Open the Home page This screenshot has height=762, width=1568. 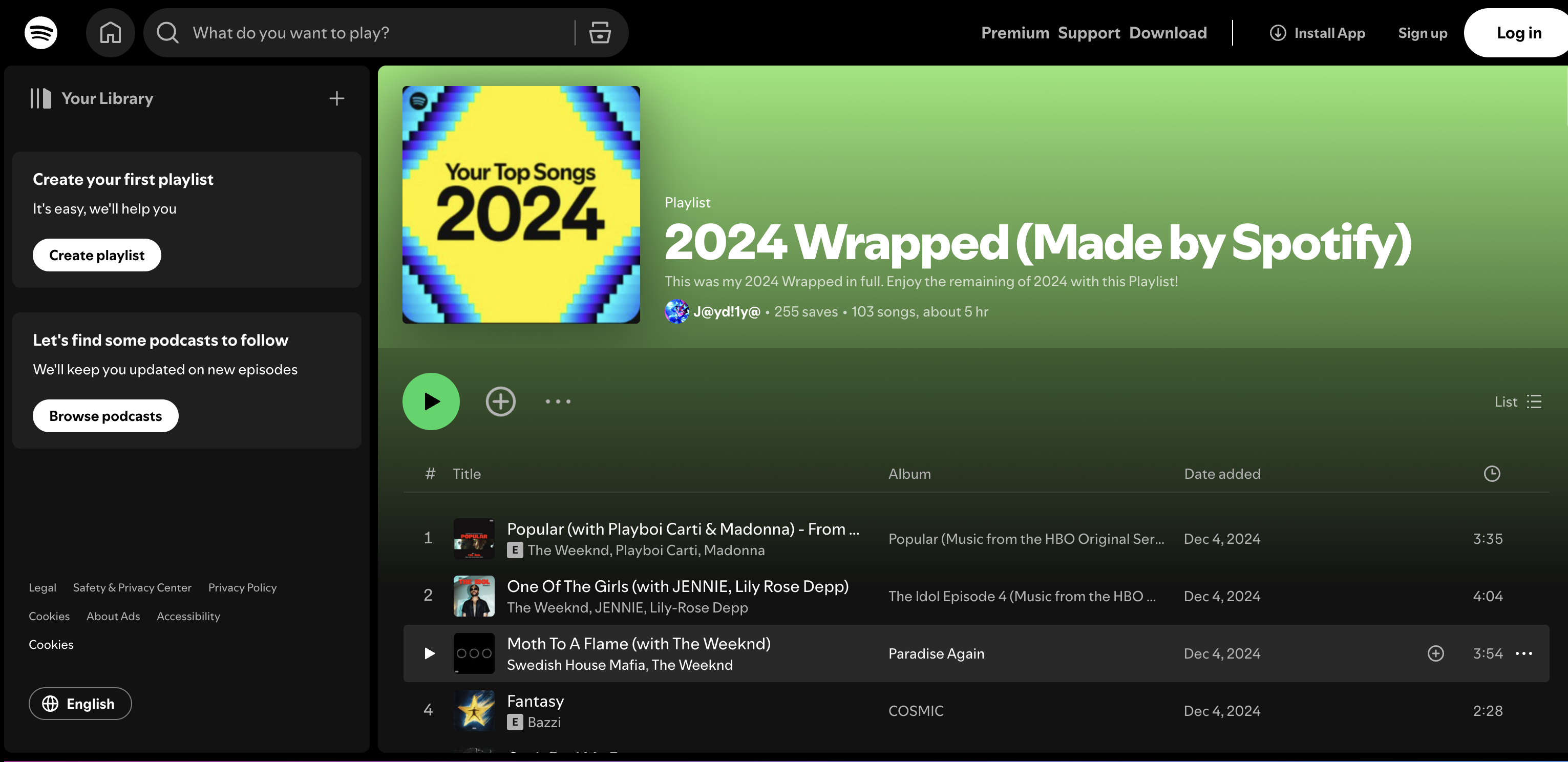tap(111, 32)
